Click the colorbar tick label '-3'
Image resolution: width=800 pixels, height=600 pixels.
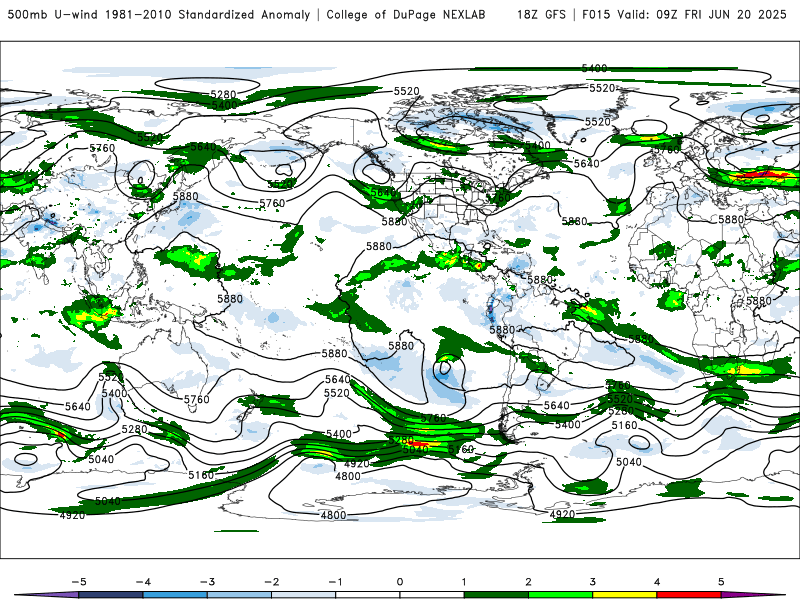click(x=207, y=582)
